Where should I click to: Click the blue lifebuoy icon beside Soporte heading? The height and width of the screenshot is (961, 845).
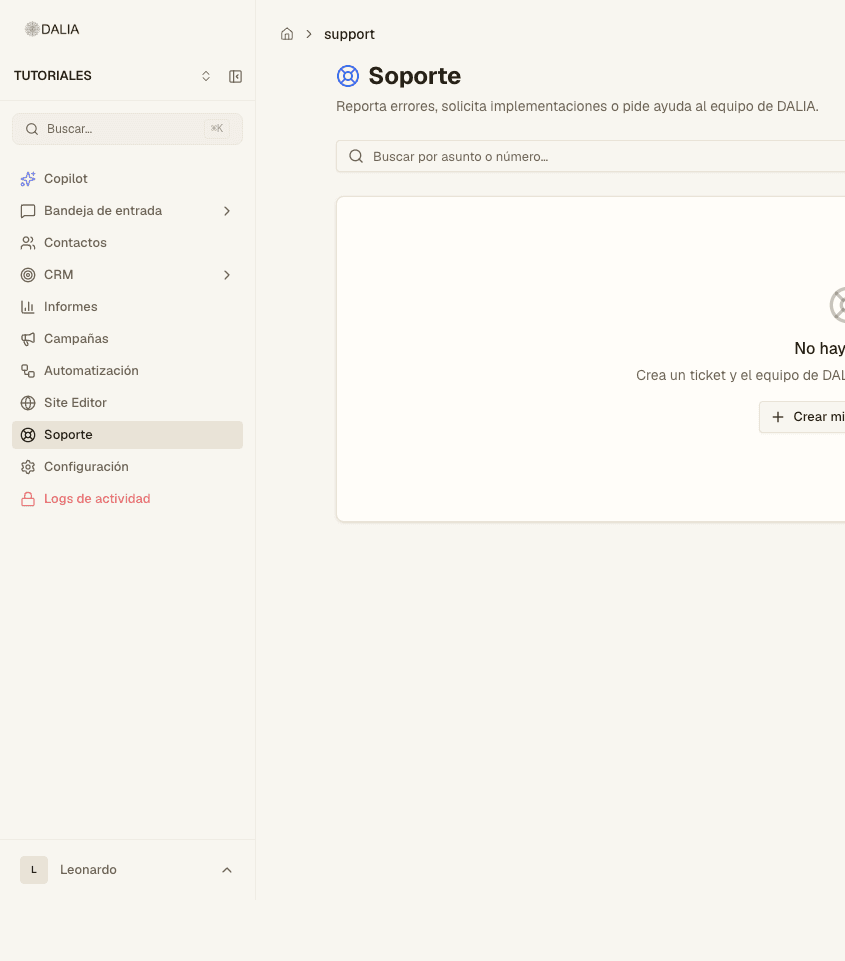tap(347, 76)
